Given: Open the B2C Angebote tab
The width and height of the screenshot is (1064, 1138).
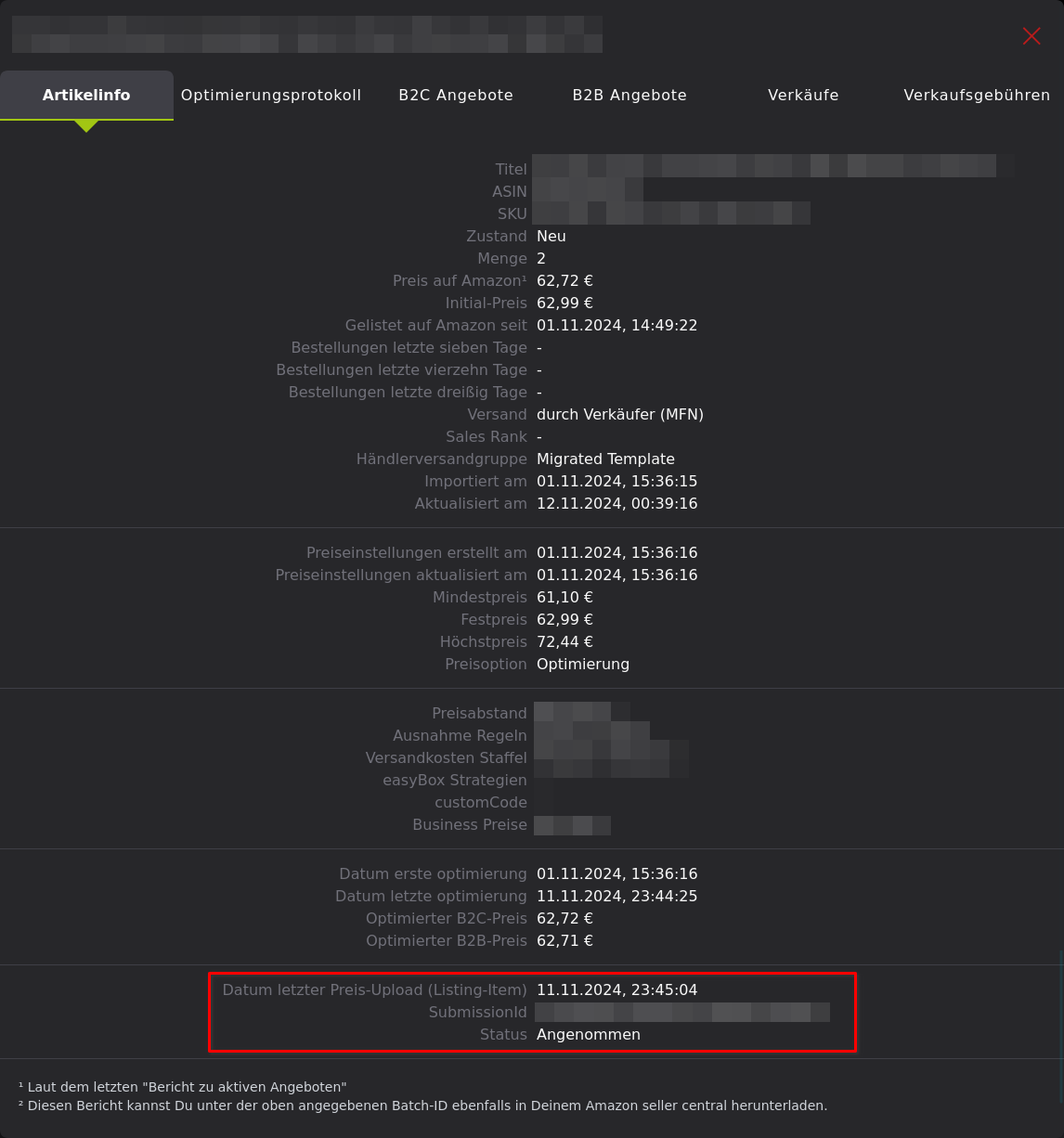Looking at the screenshot, I should [456, 95].
